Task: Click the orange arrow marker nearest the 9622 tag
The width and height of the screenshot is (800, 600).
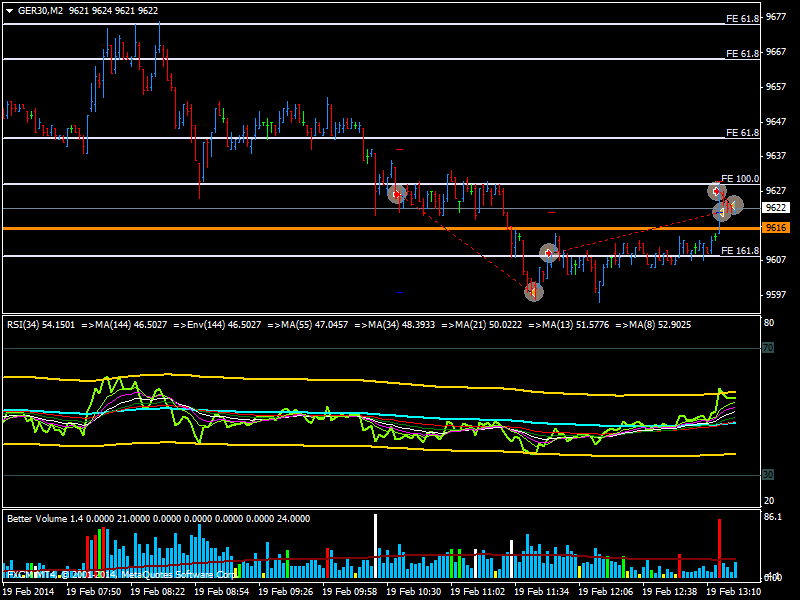Action: coord(734,205)
